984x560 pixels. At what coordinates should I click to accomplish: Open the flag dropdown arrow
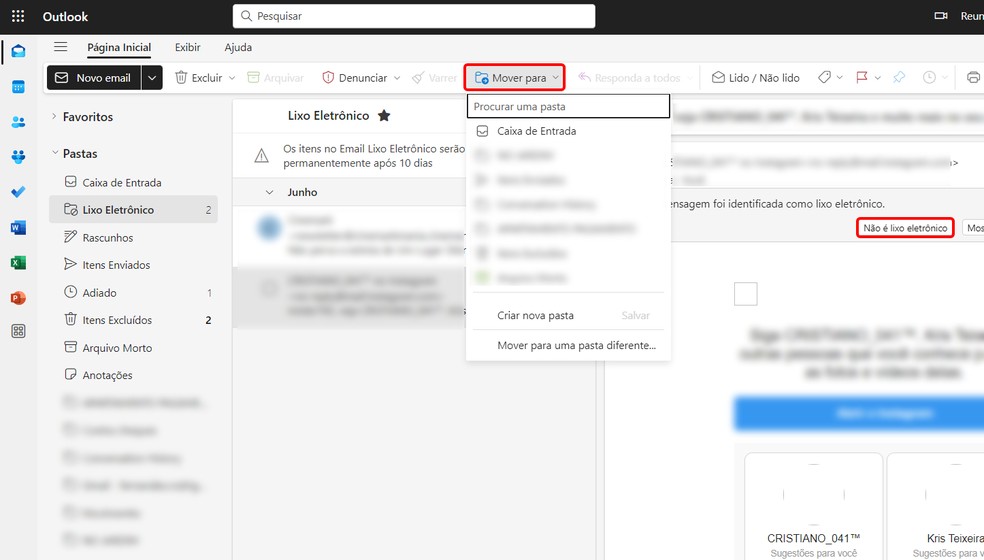pyautogui.click(x=877, y=78)
